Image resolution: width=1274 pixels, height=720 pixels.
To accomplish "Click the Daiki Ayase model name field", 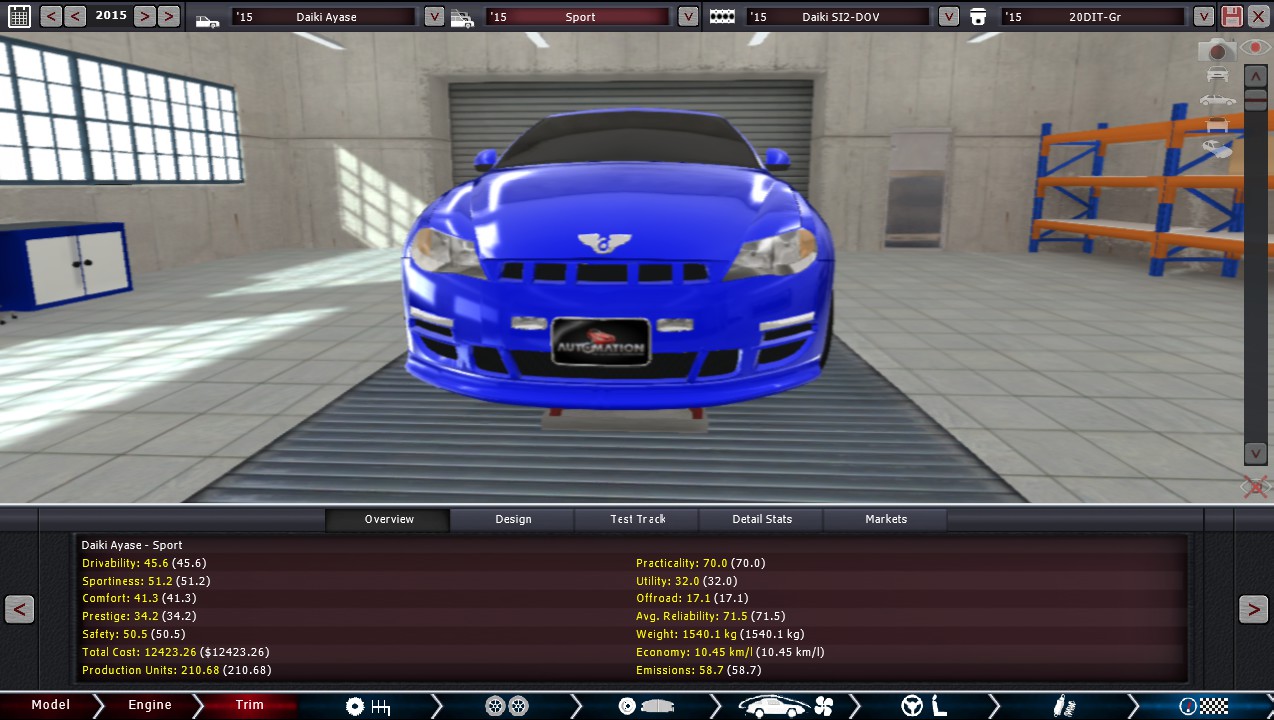I will [323, 17].
